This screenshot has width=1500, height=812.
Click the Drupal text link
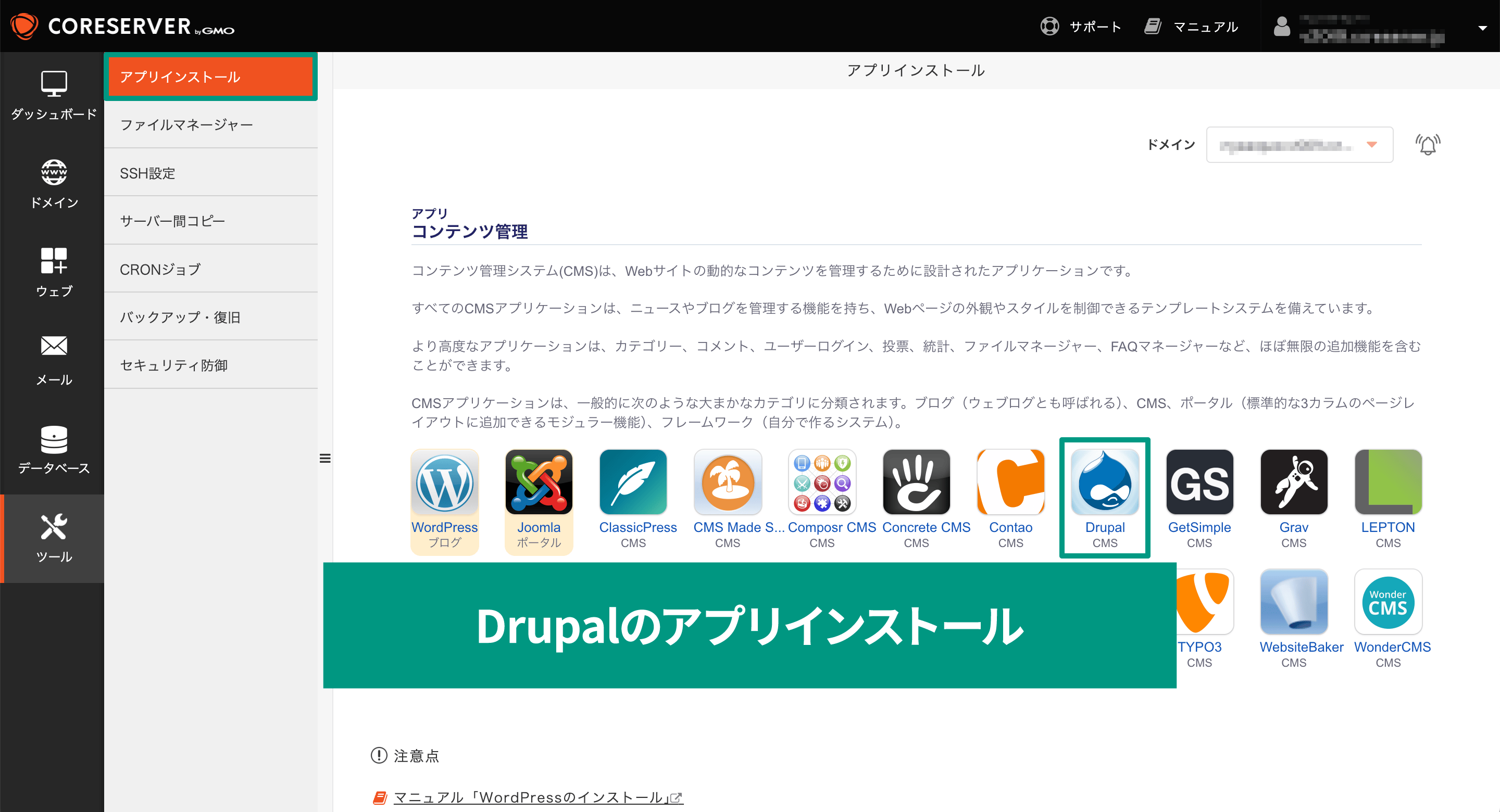1105,527
